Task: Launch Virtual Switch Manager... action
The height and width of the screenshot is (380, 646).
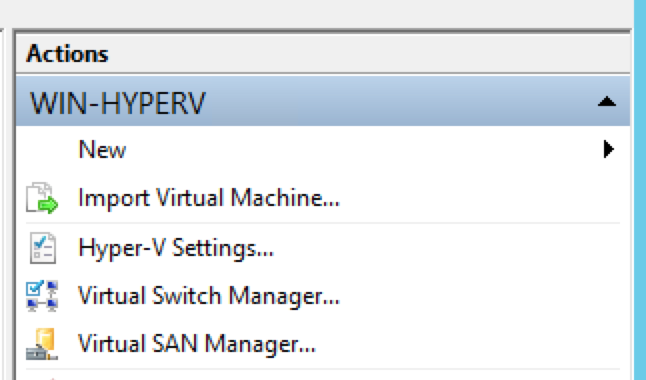Action: coord(209,296)
